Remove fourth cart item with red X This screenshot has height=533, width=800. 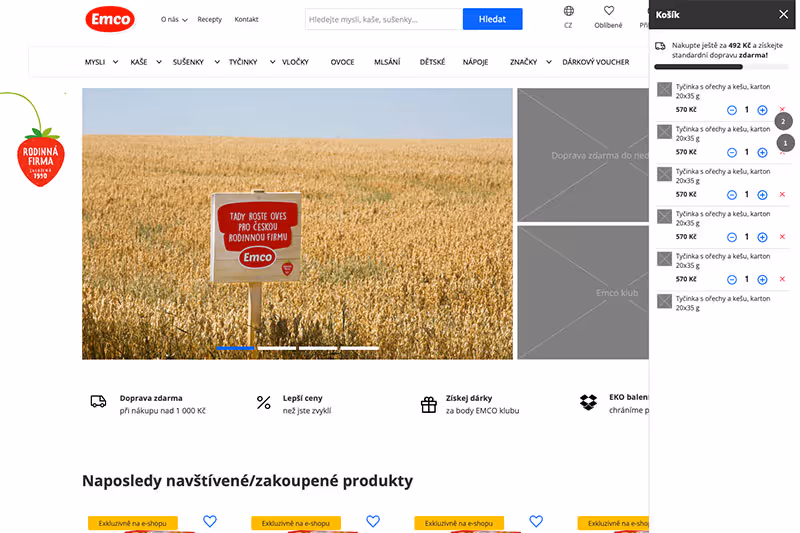tap(782, 237)
